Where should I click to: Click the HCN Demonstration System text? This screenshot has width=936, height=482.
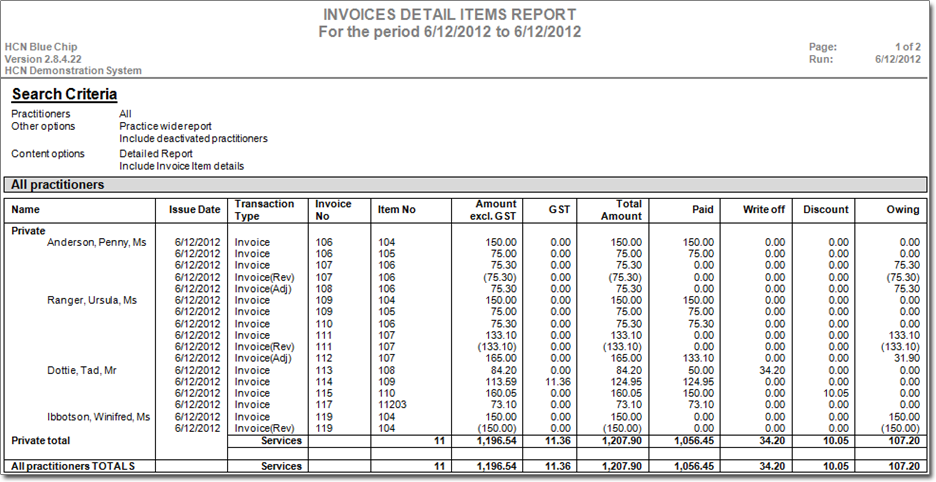[73, 70]
